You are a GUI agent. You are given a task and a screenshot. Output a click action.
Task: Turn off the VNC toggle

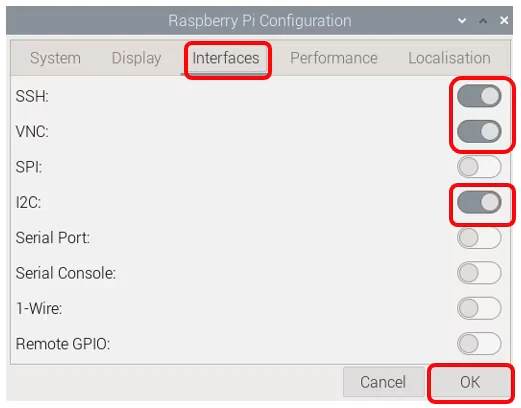479,131
